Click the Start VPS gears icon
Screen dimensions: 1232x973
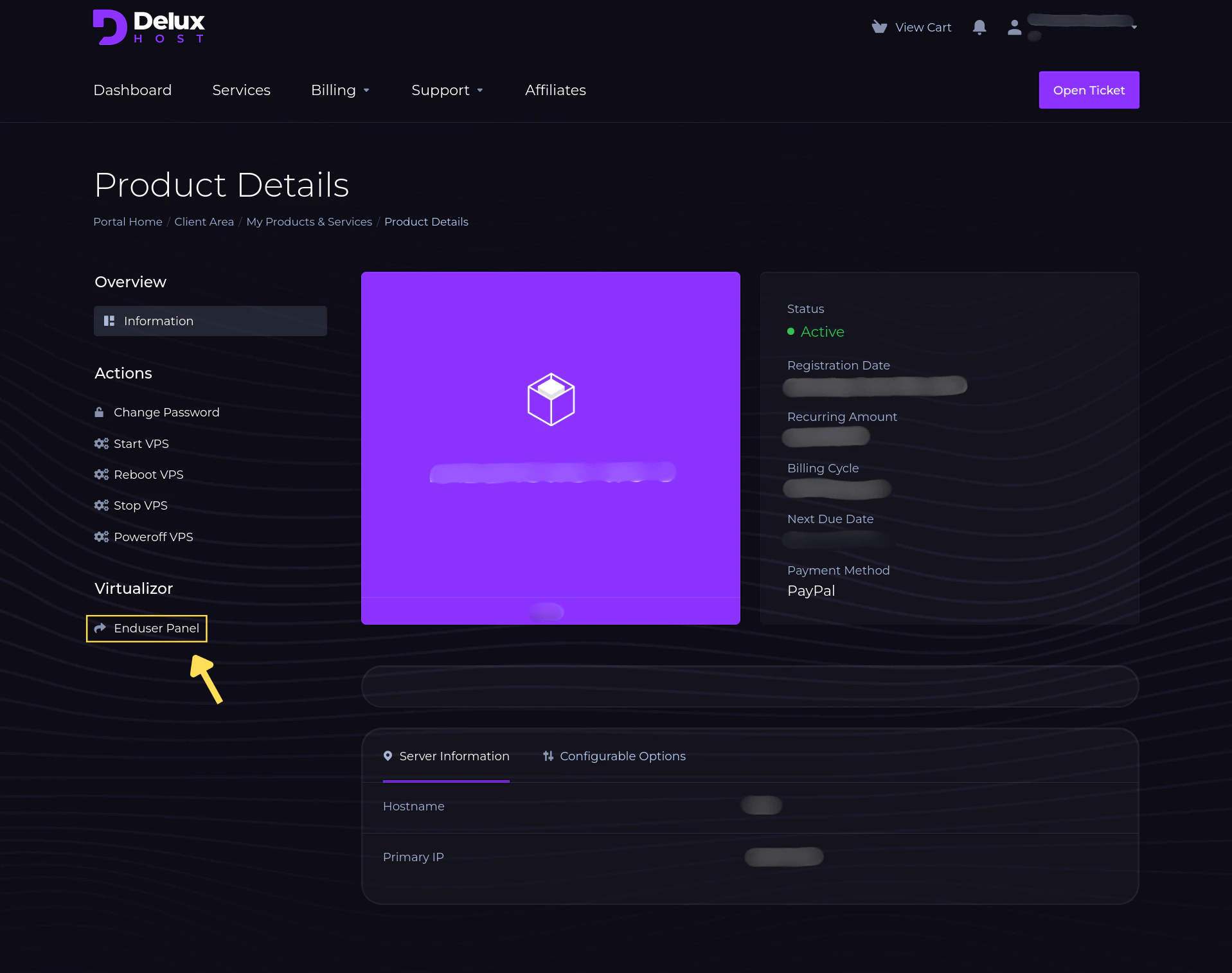pos(102,443)
